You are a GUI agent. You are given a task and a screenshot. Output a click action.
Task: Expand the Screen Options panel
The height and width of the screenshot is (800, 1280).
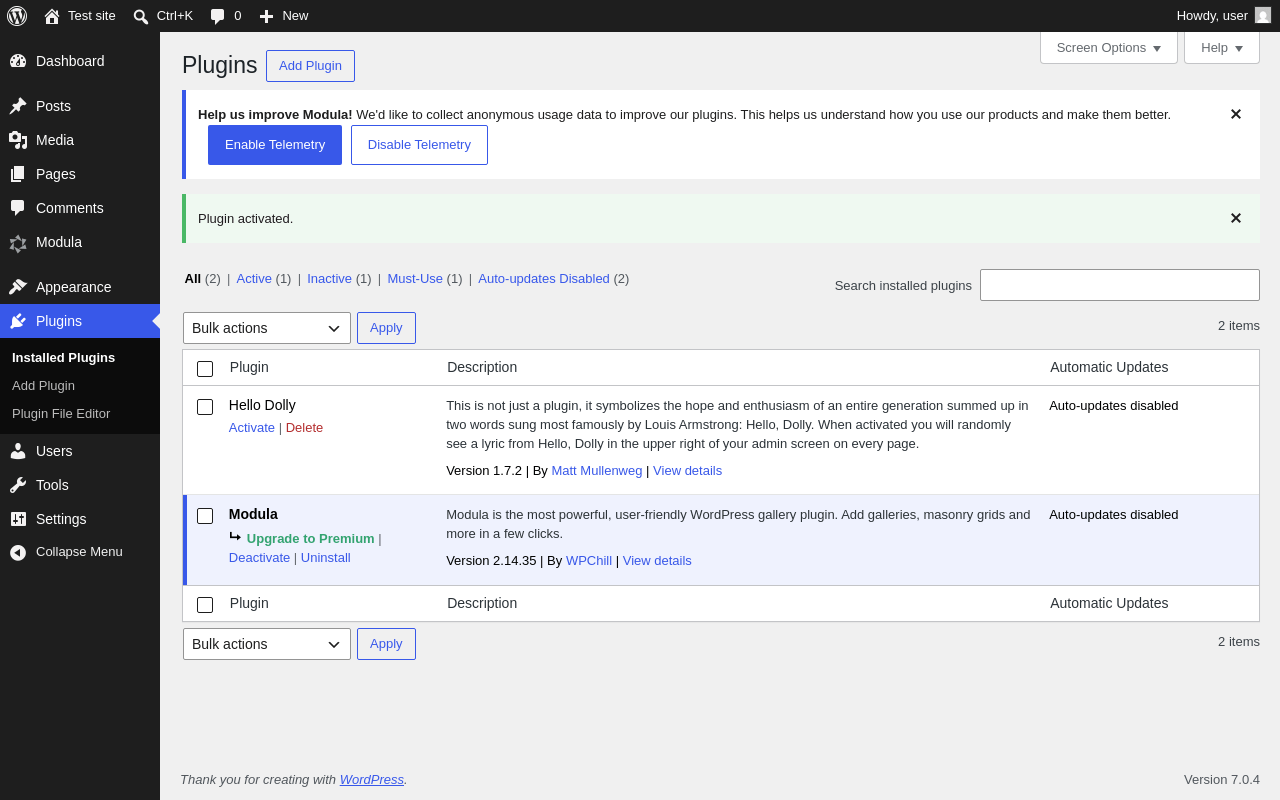coord(1109,47)
